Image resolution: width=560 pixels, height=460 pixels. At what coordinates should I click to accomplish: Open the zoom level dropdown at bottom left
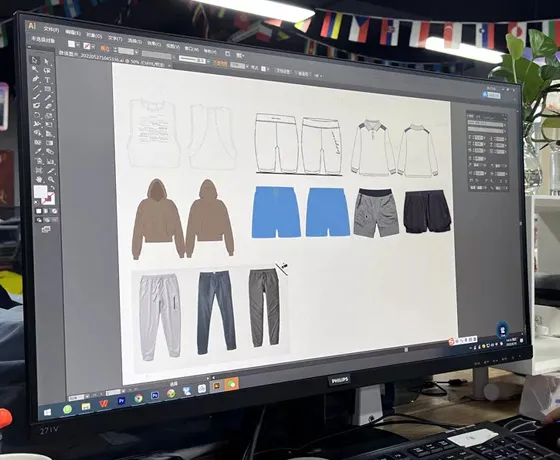coord(87,396)
